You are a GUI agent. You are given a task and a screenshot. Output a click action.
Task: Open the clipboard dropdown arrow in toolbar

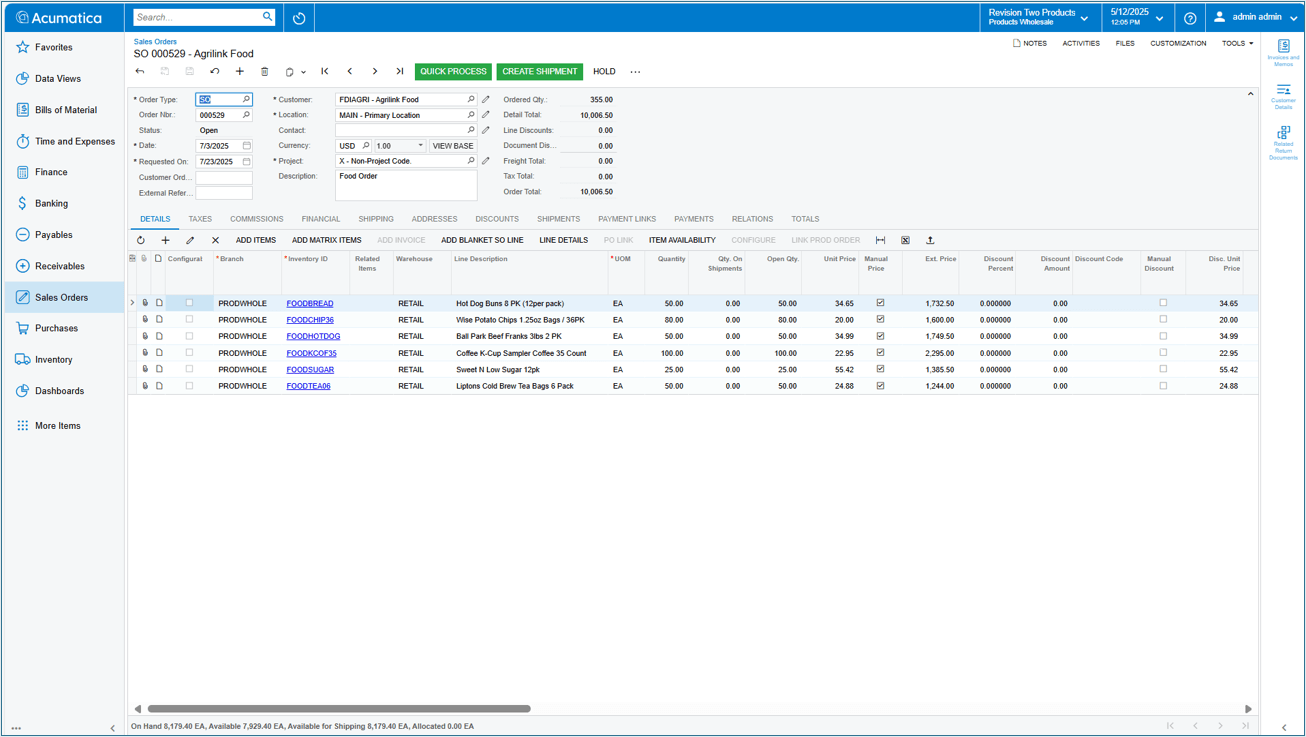(304, 72)
